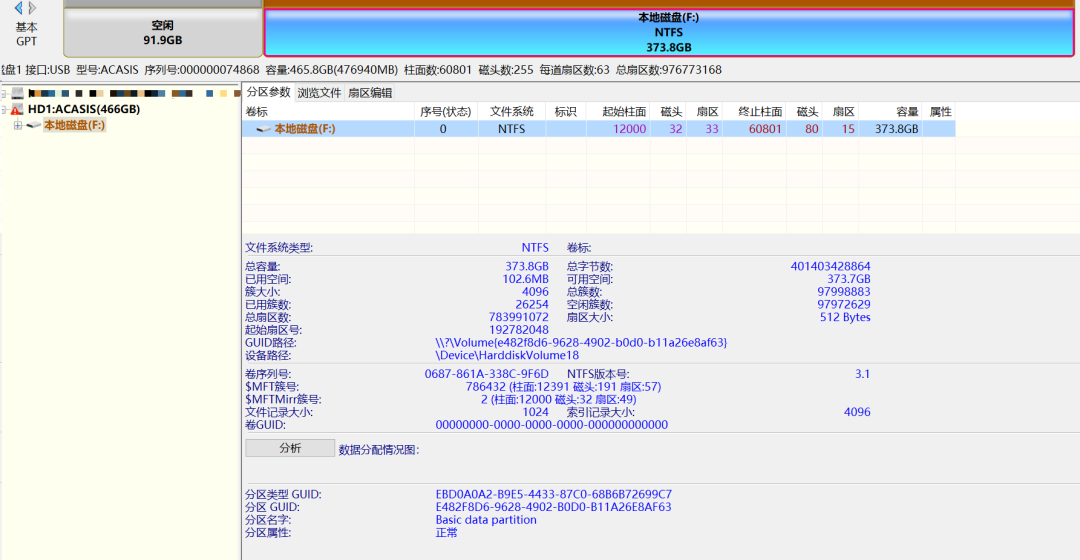Viewport: 1080px width, 560px height.
Task: Click the 型号:ACASIS disk info text
Action: tap(107, 70)
